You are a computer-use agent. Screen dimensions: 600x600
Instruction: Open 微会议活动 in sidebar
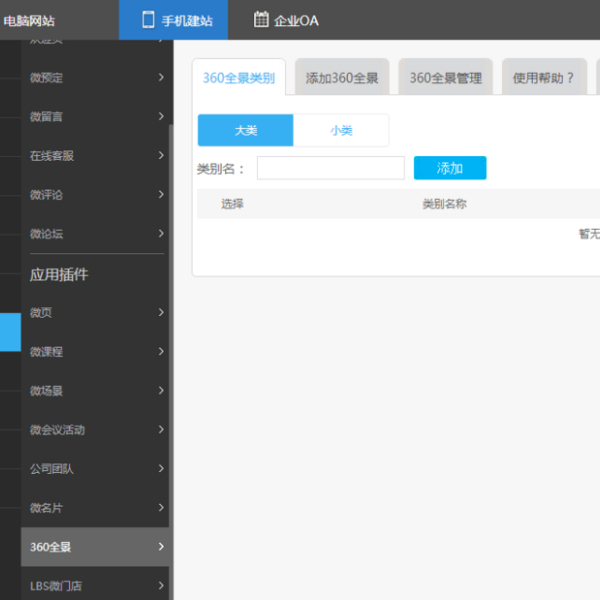pyautogui.click(x=57, y=430)
